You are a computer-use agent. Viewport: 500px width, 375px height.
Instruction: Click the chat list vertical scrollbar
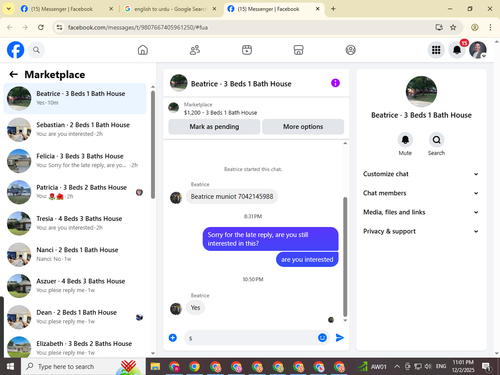[x=153, y=144]
